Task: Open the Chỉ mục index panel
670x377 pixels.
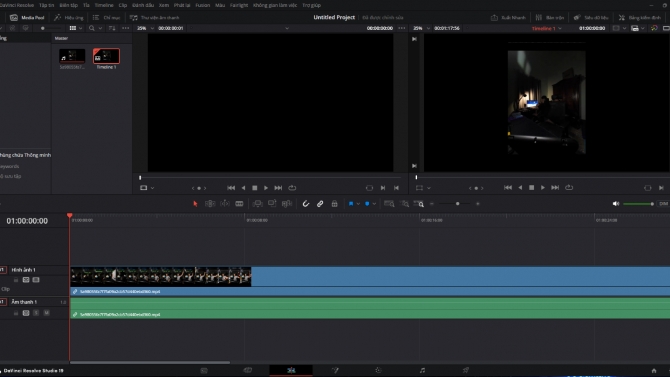Action: (106, 18)
